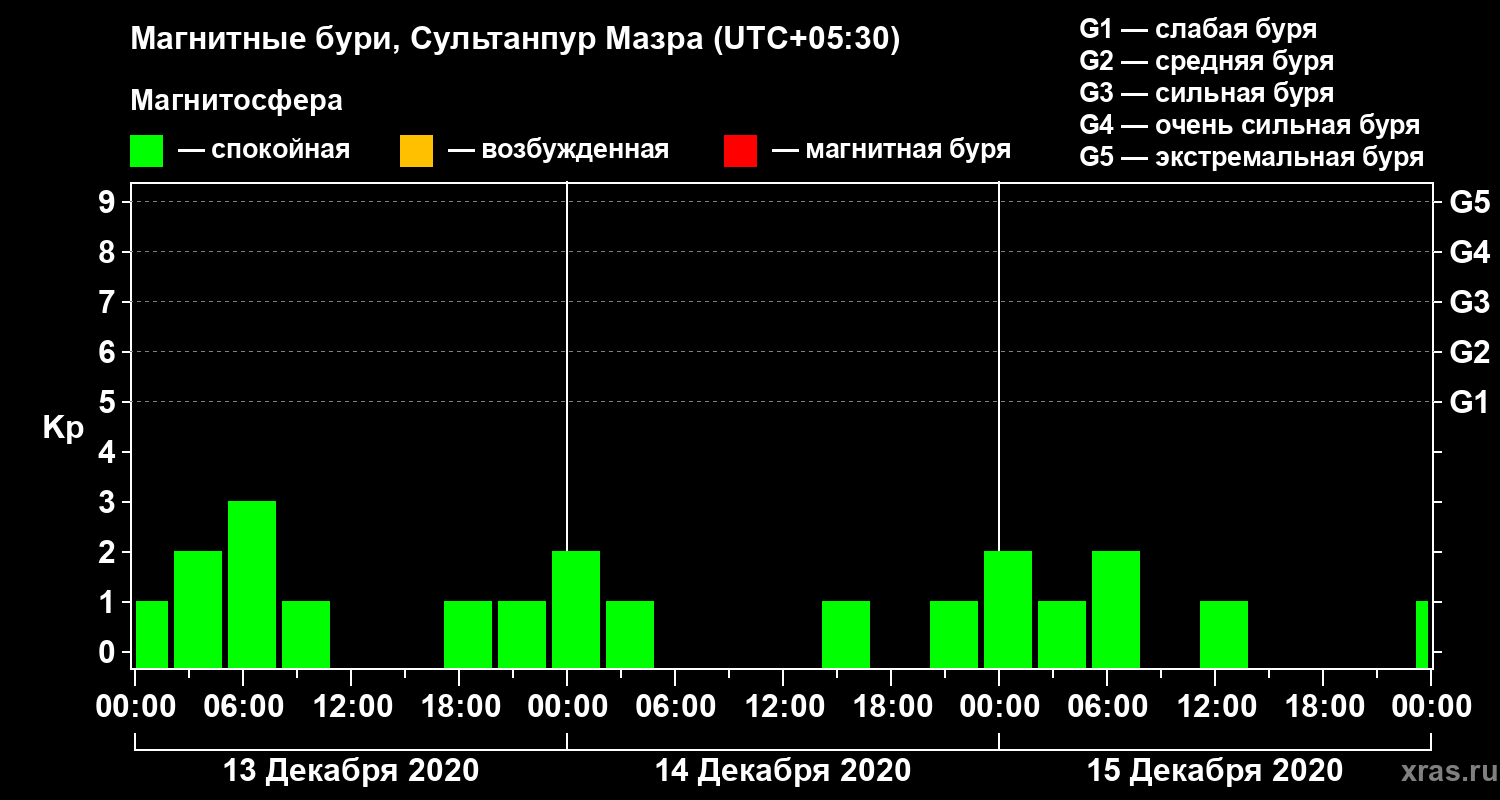Click the '— спокойная' legend label

coord(264,151)
